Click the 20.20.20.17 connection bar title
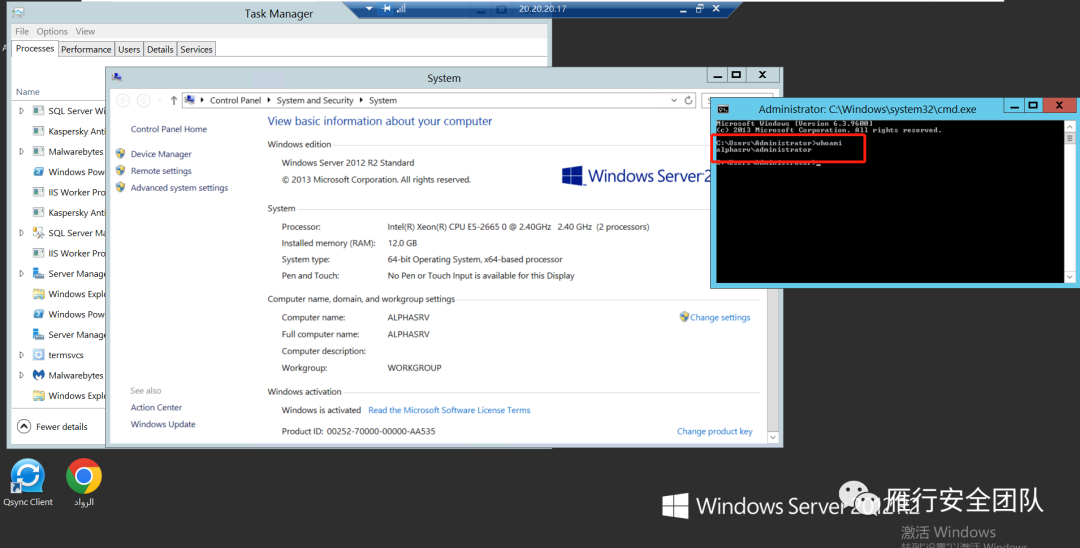The width and height of the screenshot is (1080, 548). tap(543, 9)
